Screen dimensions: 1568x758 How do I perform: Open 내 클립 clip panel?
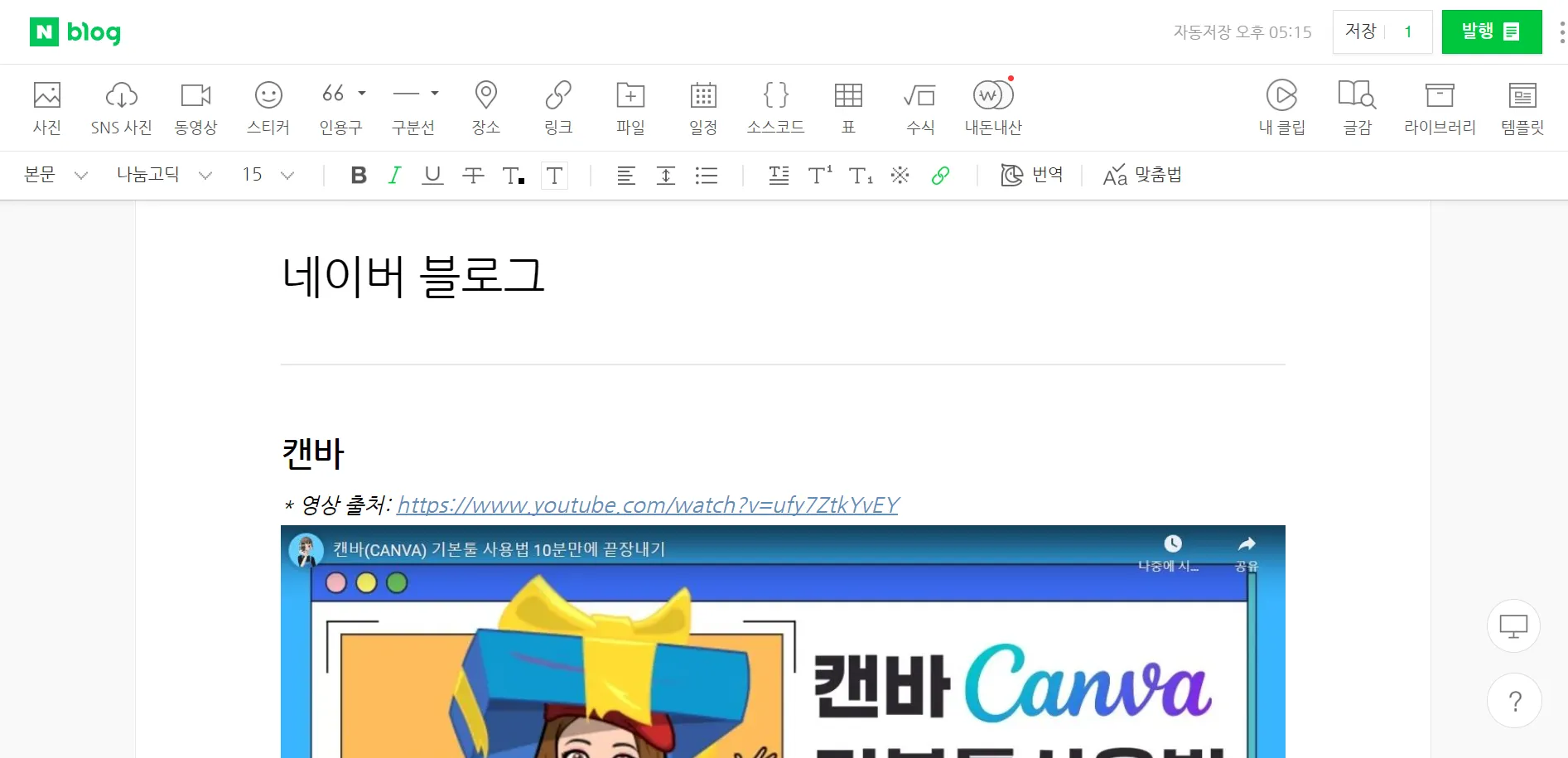point(1282,108)
